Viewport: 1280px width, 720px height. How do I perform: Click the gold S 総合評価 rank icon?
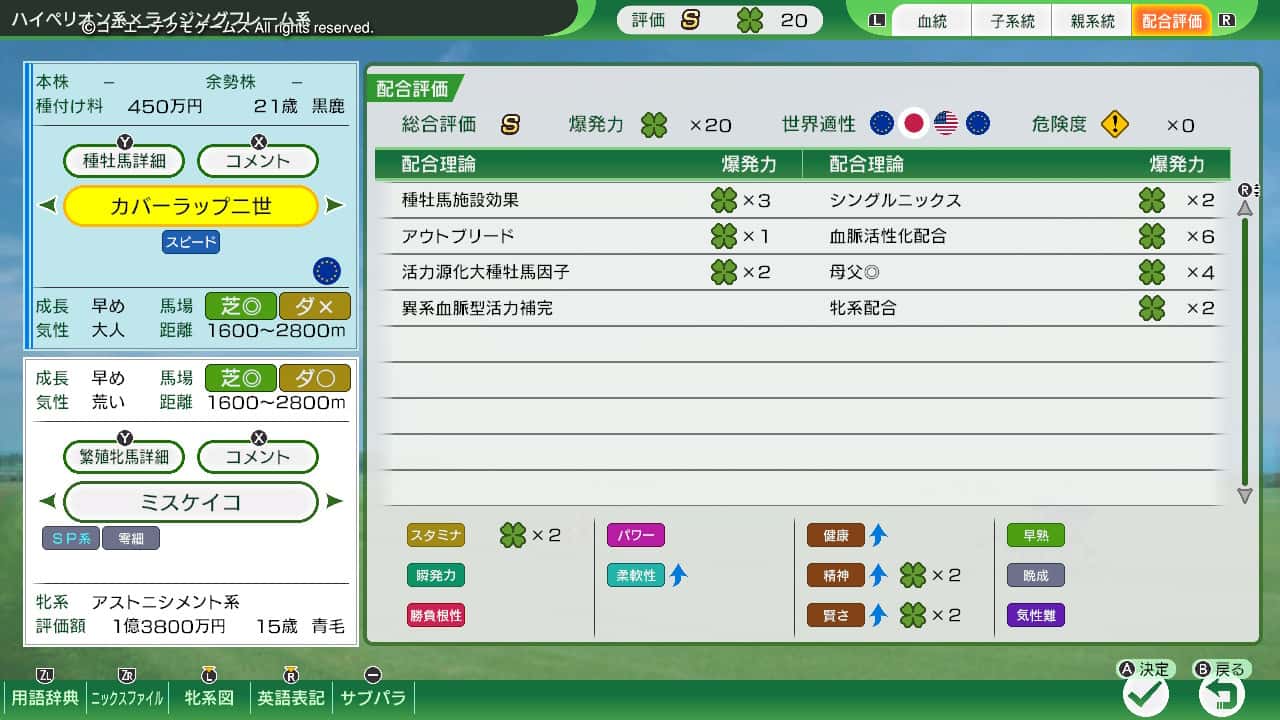tap(510, 125)
